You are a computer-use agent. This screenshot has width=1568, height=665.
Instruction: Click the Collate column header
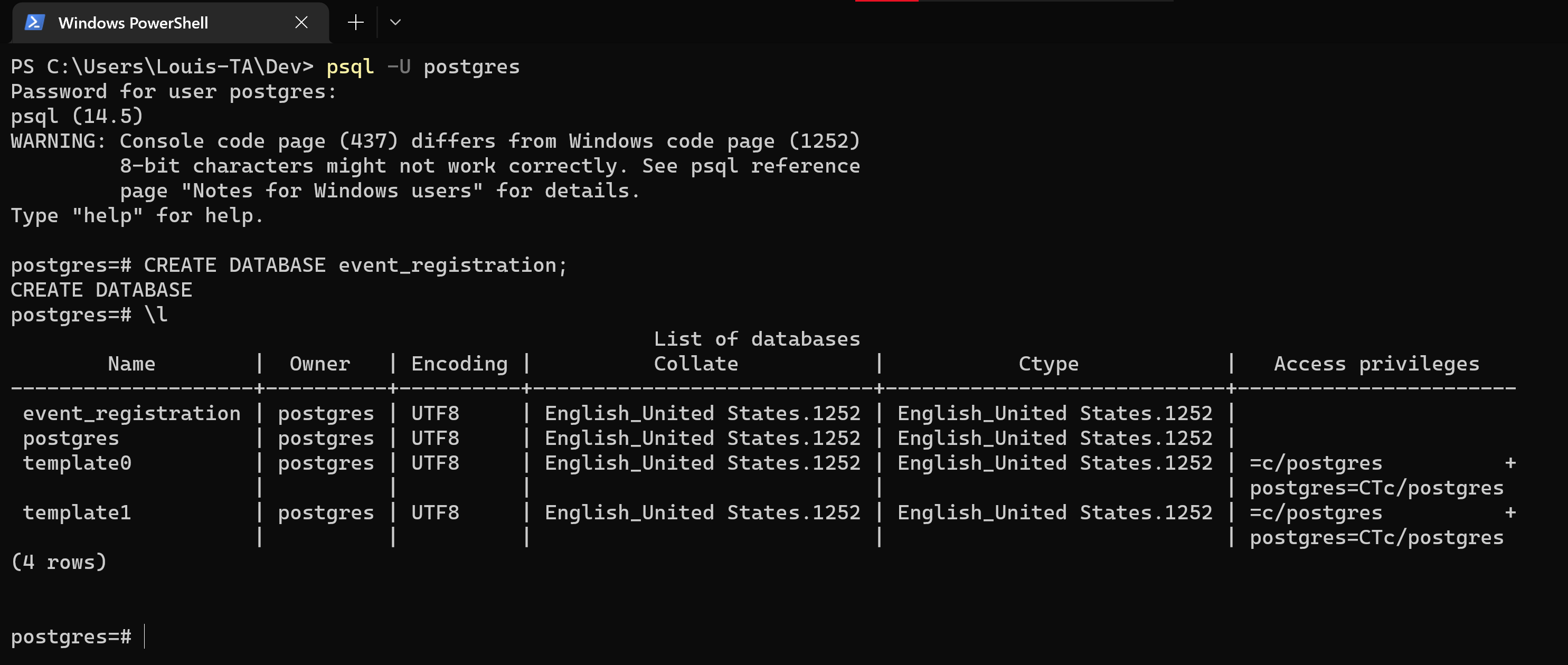tap(696, 364)
